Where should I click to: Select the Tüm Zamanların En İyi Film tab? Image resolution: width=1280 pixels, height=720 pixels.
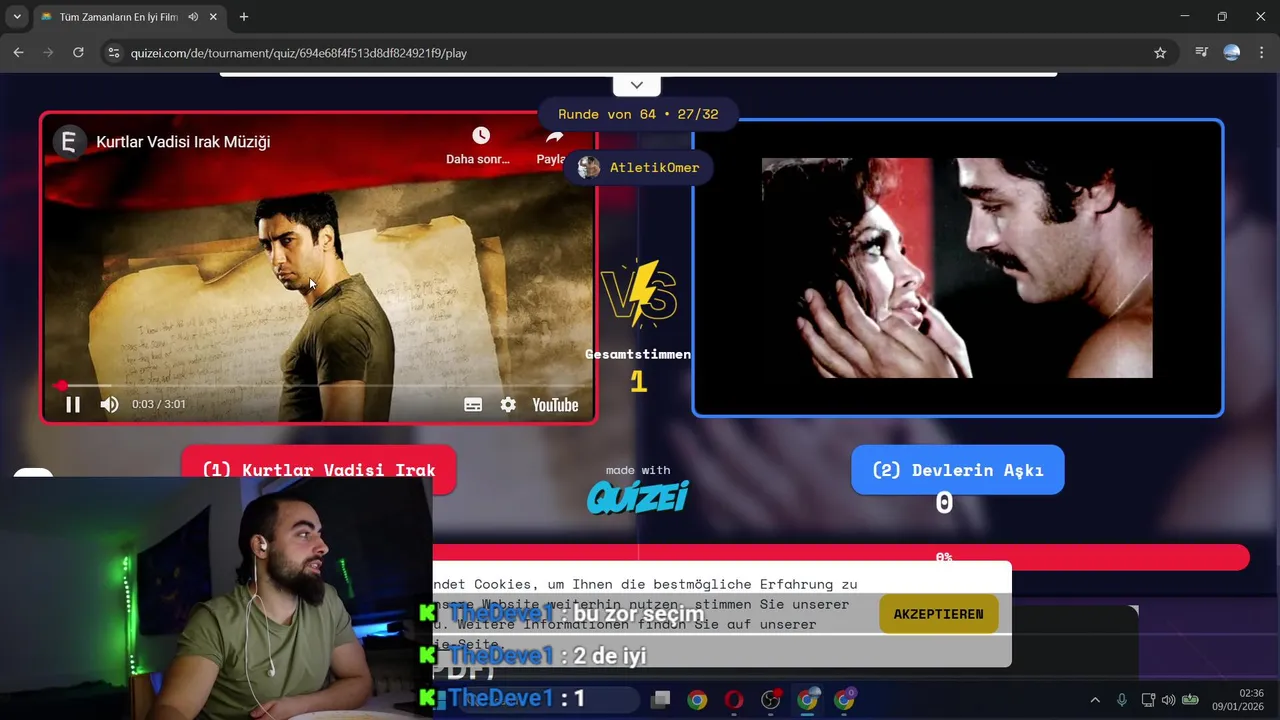[118, 17]
